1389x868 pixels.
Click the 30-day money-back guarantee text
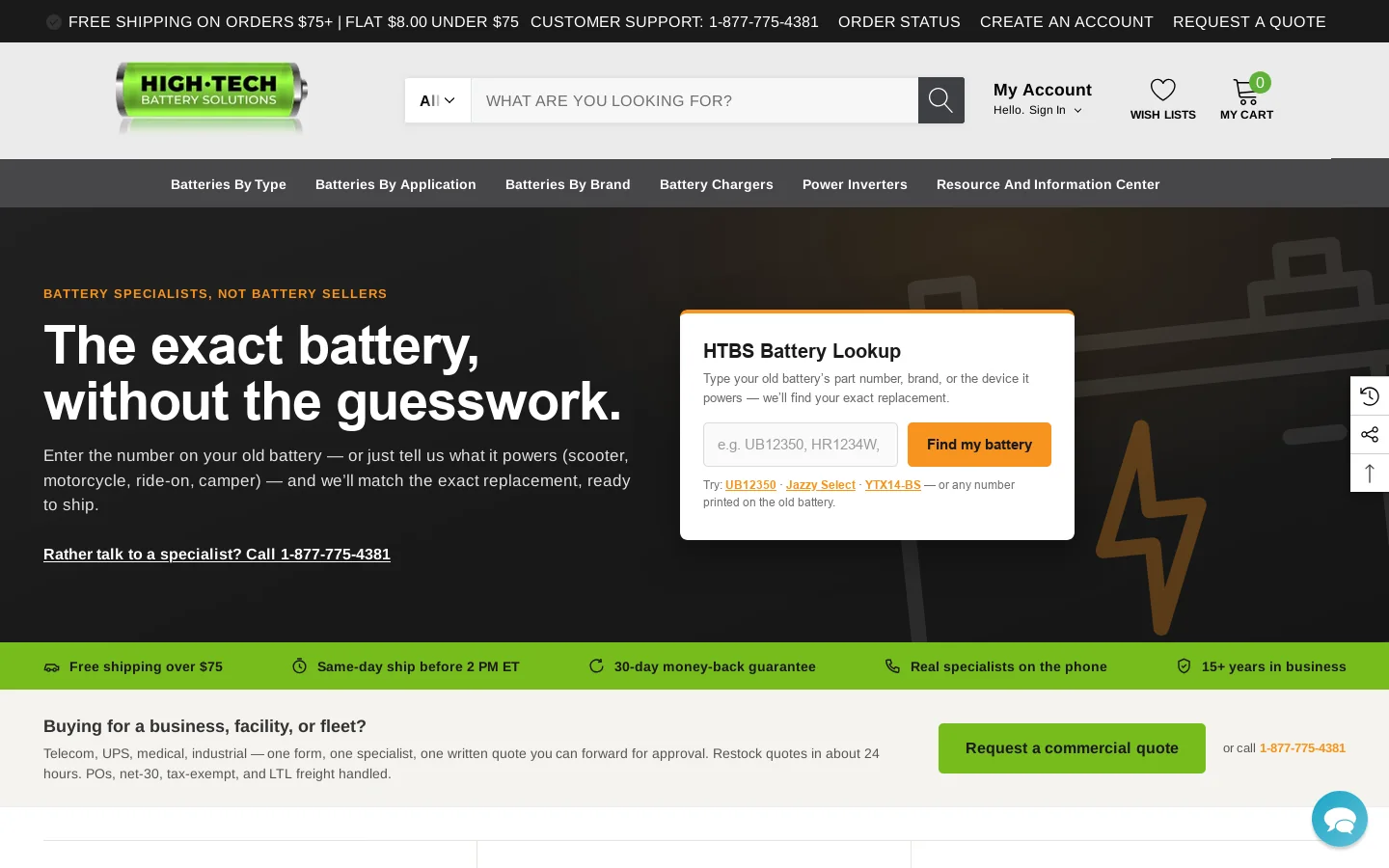coord(715,666)
